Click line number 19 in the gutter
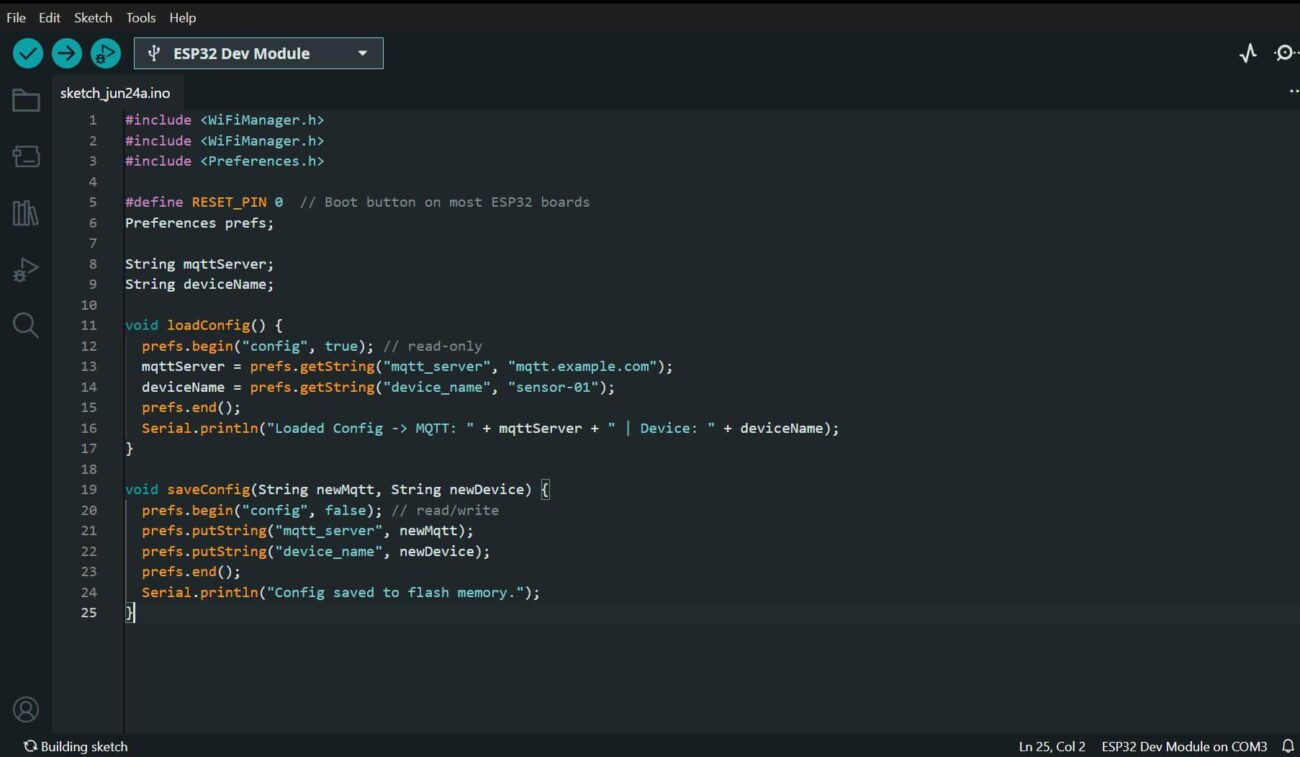 [89, 489]
